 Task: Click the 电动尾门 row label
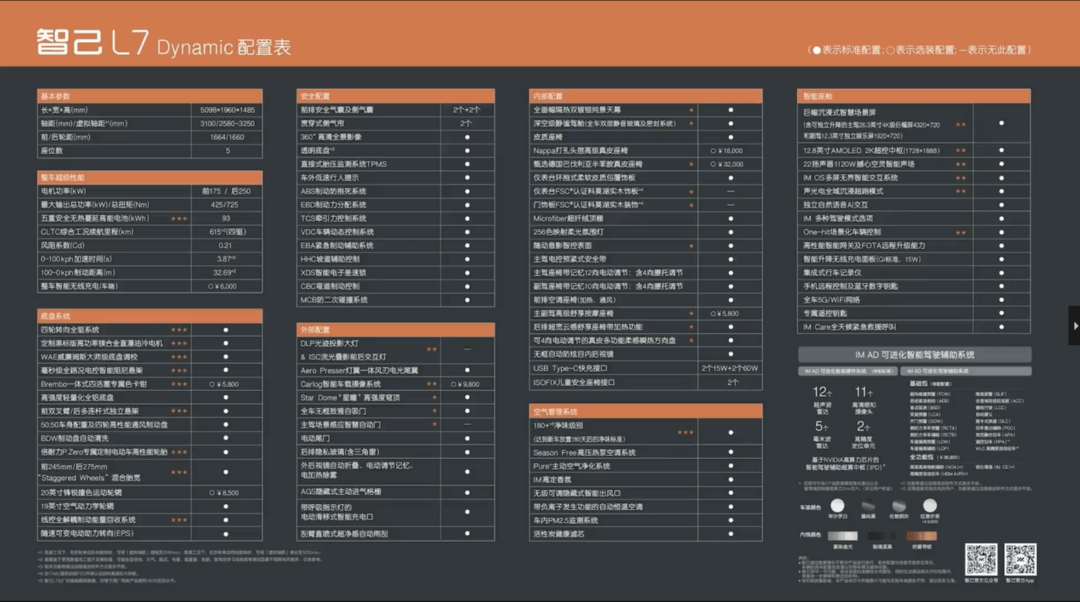315,438
